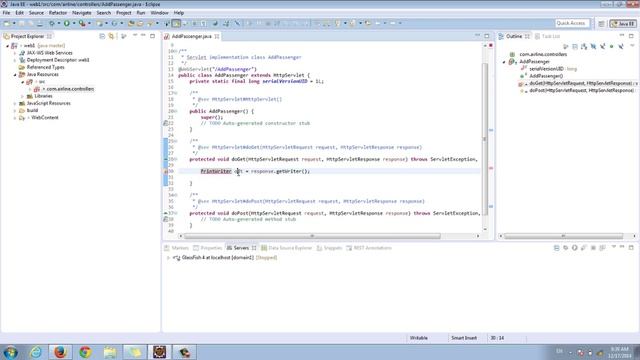
Task: Select the AddPassenger.java editor tab
Action: coord(191,36)
